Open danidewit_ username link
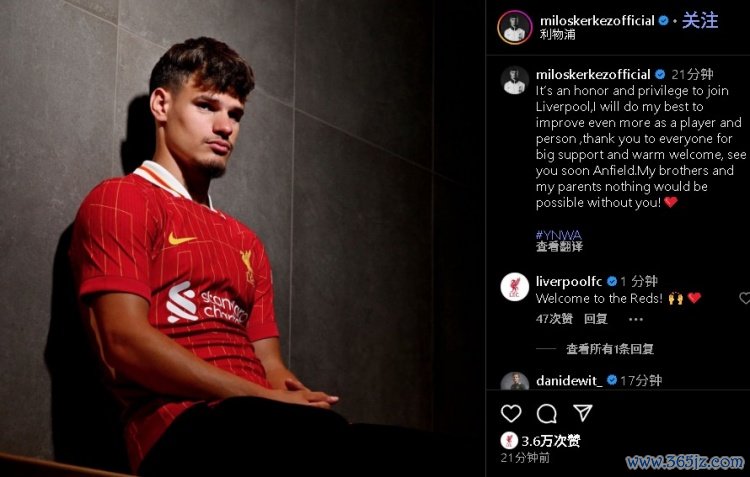Image resolution: width=750 pixels, height=477 pixels. [569, 381]
